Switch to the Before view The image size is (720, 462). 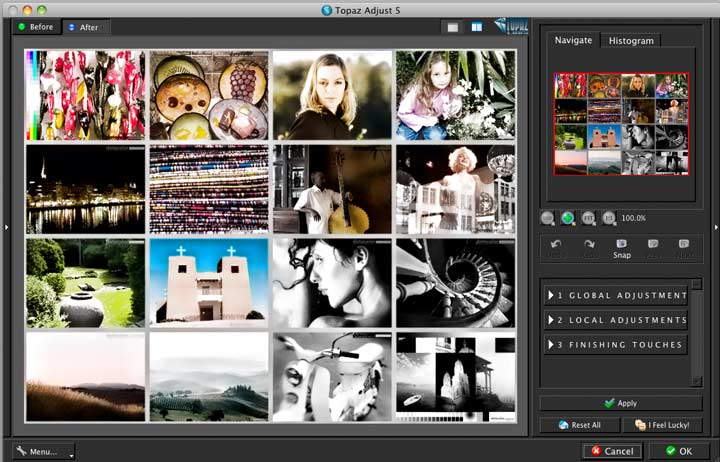tap(36, 27)
